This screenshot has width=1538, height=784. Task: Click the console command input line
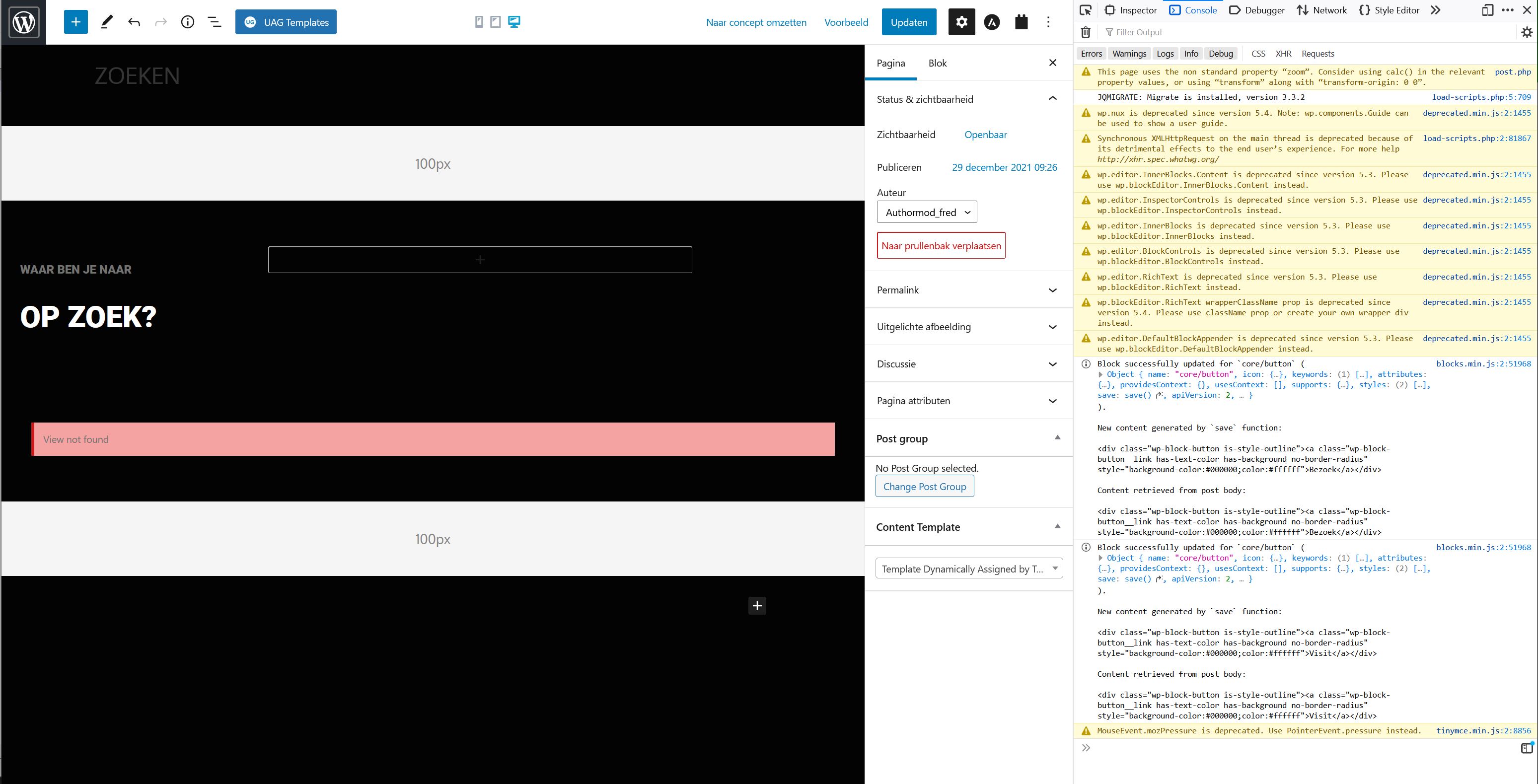pyautogui.click(x=1302, y=748)
